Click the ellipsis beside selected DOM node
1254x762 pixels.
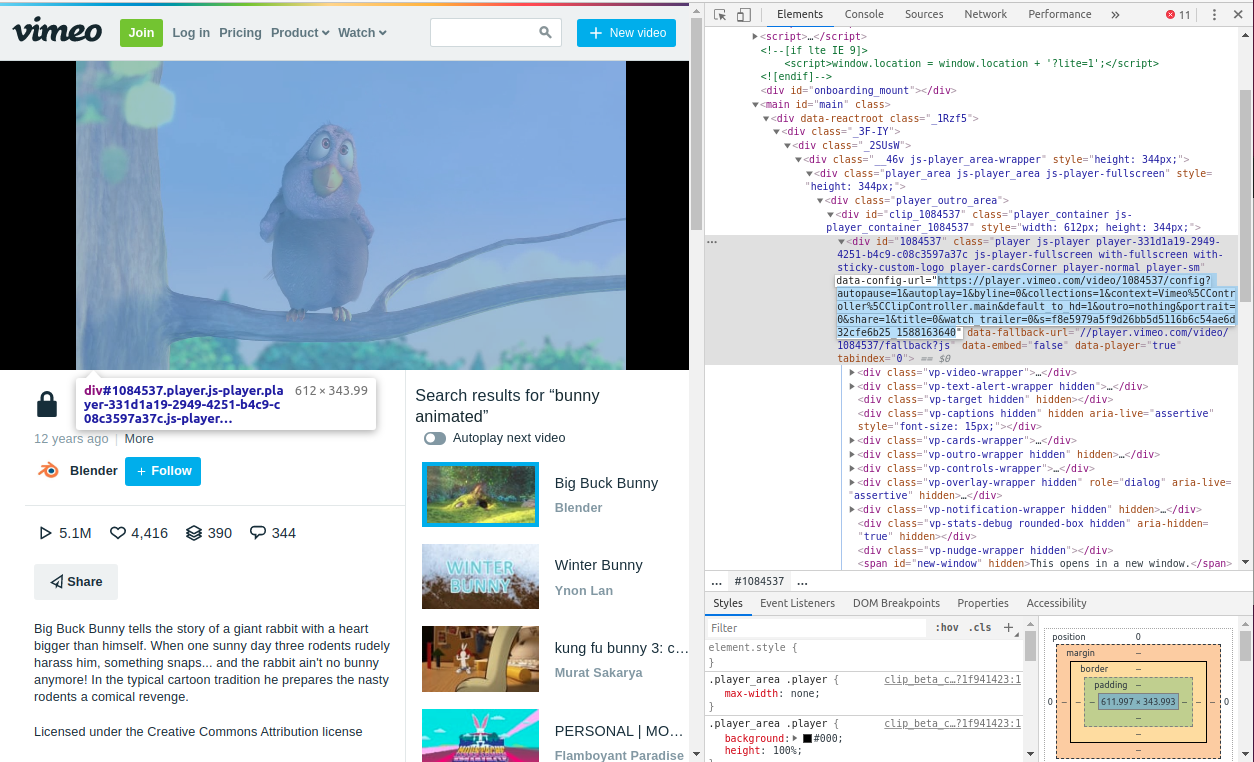(712, 241)
